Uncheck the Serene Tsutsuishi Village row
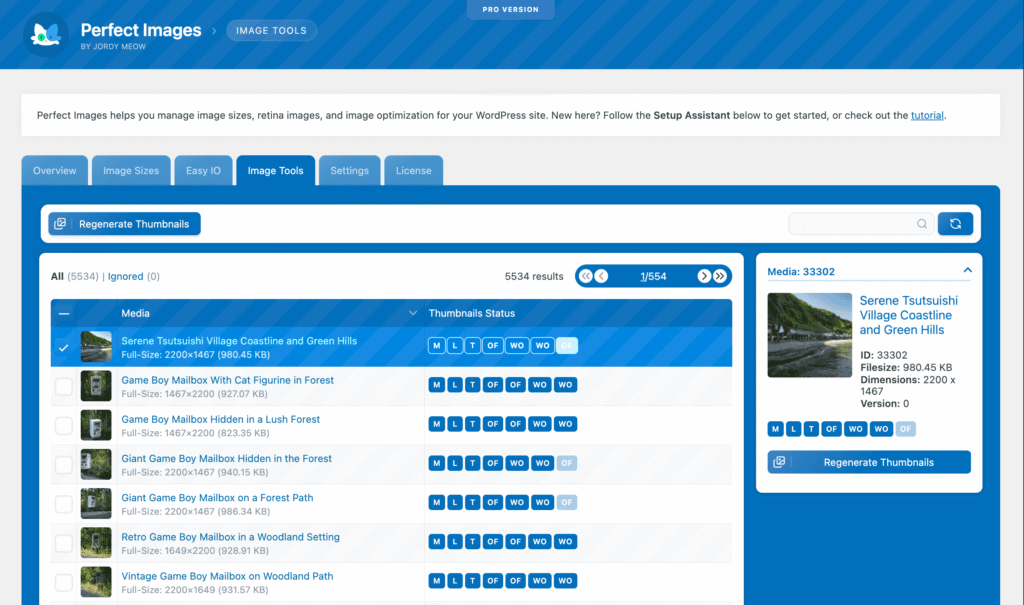1024x605 pixels. click(64, 347)
